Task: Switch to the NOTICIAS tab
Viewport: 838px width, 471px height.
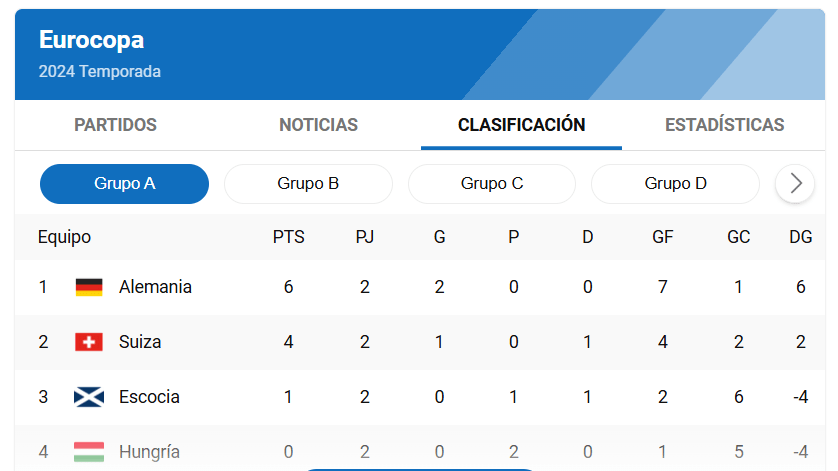Action: [x=319, y=125]
